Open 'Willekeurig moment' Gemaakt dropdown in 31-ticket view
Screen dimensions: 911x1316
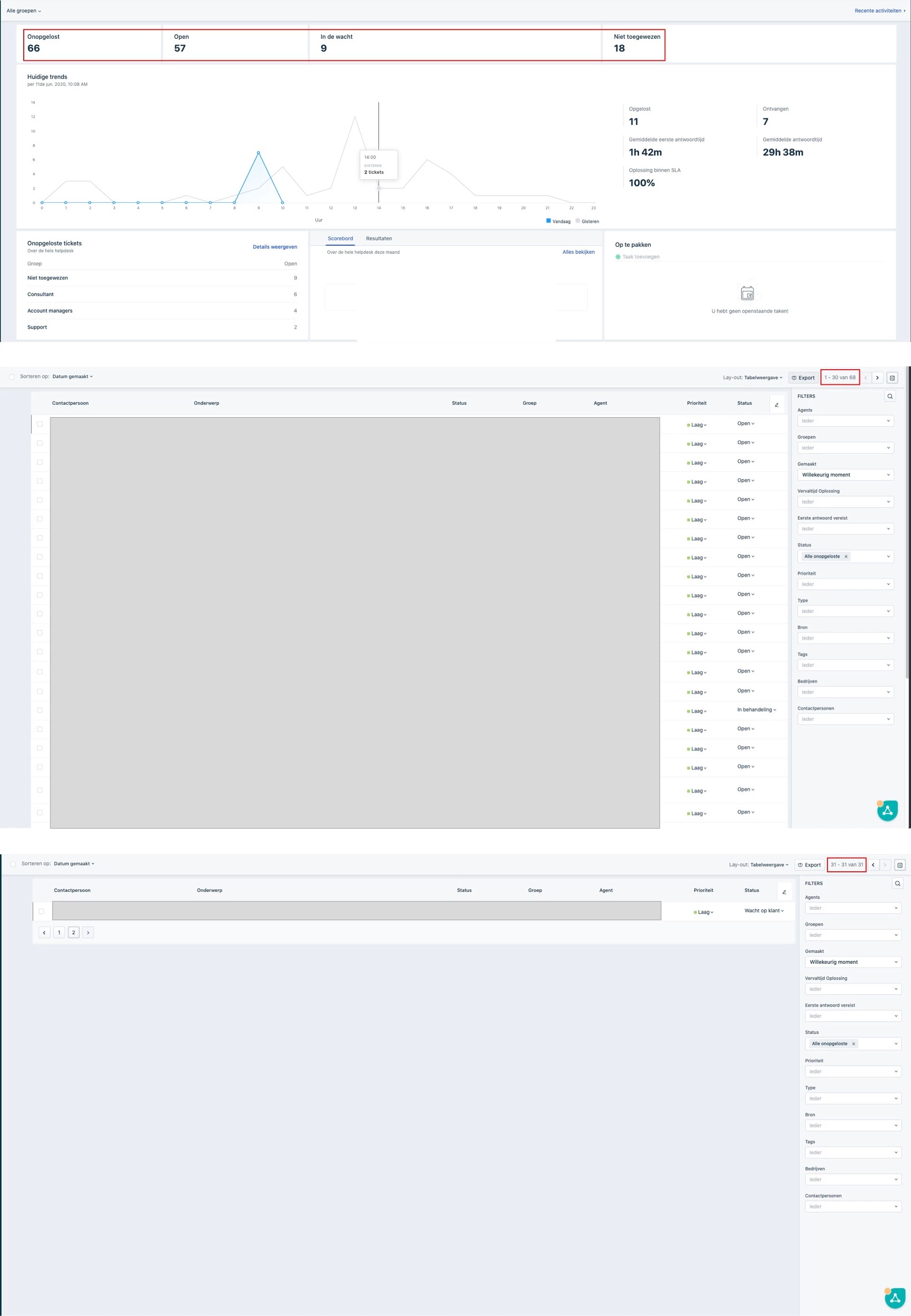(x=853, y=962)
